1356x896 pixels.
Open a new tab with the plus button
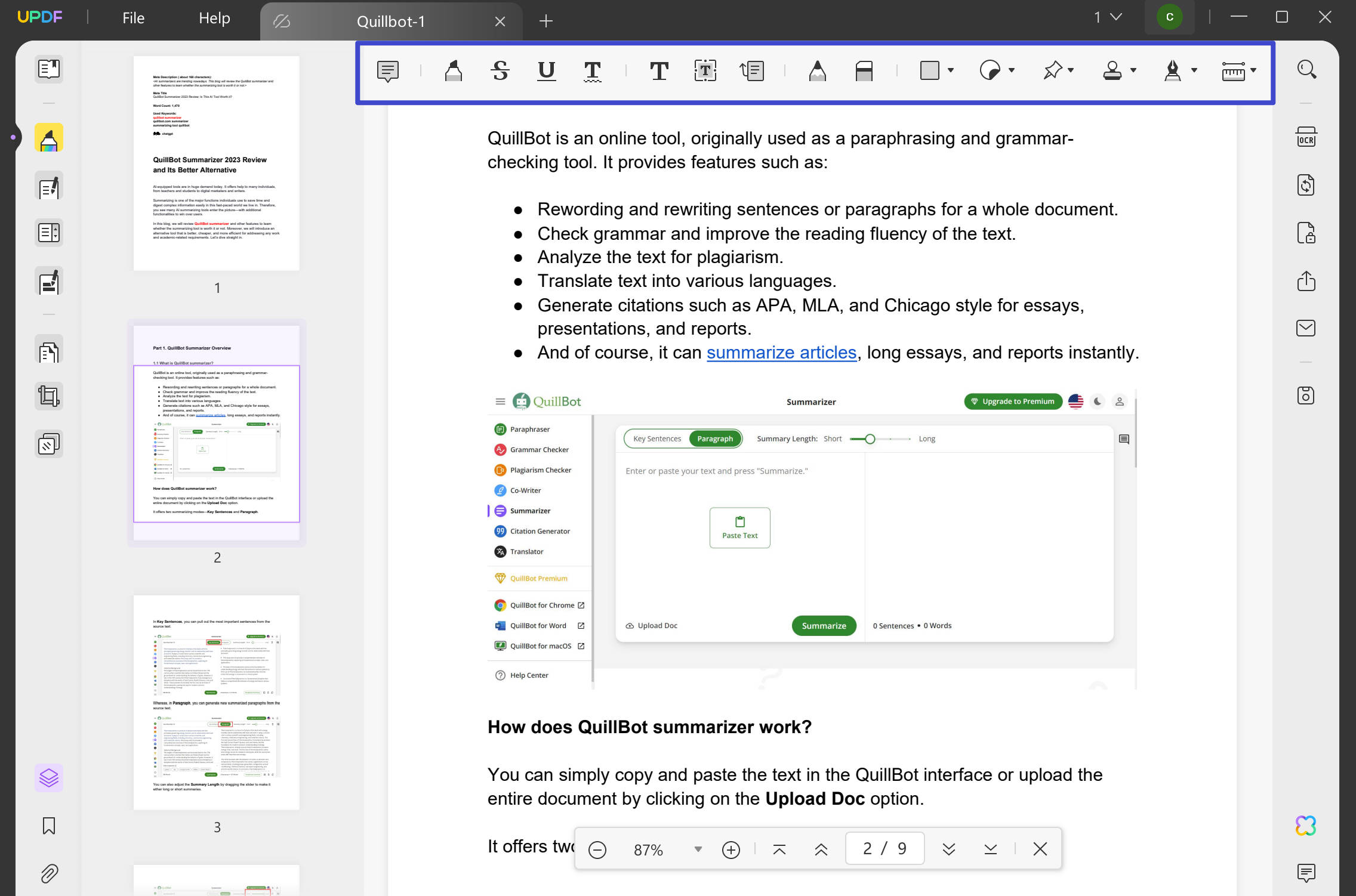click(546, 21)
